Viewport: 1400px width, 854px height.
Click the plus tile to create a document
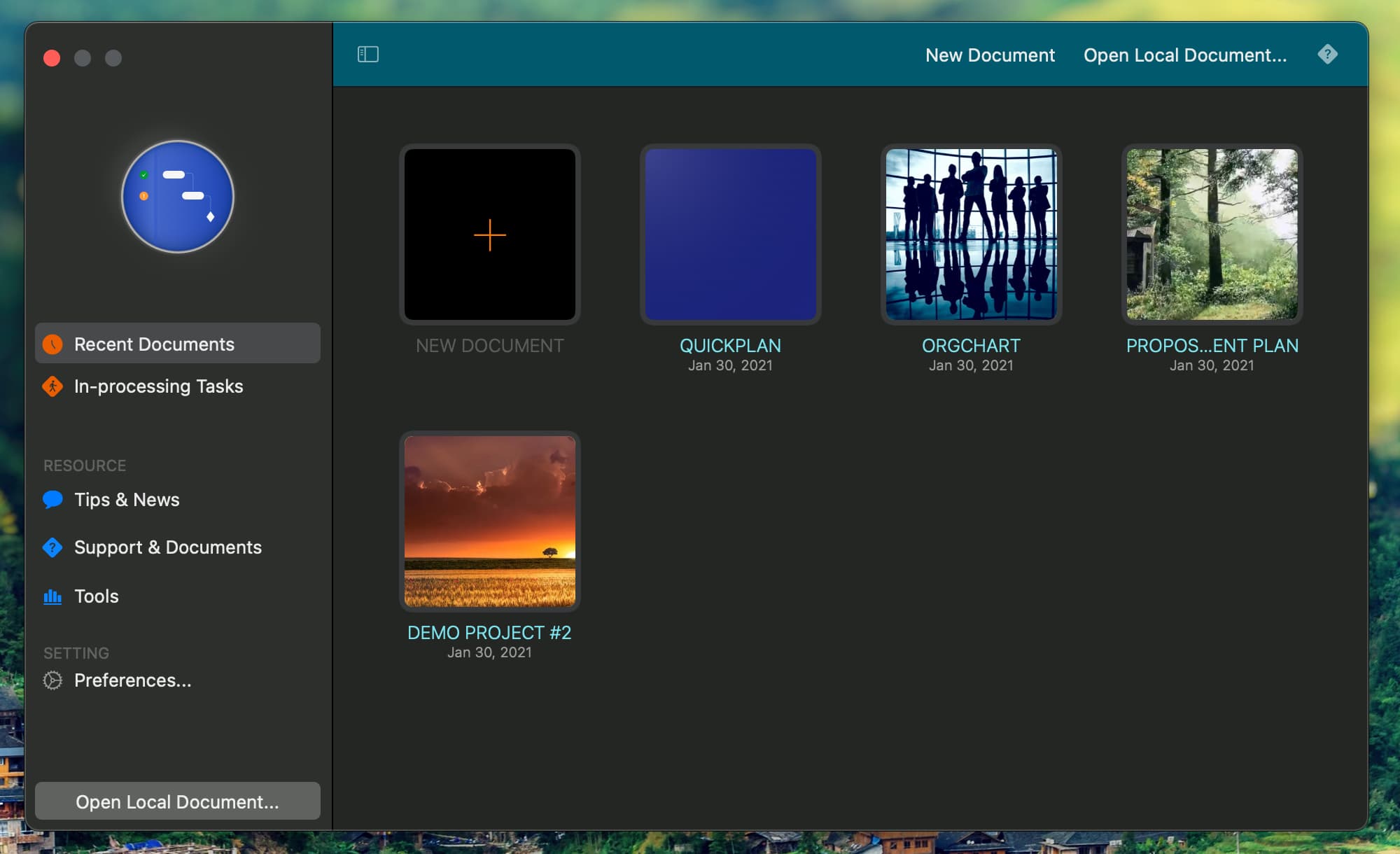pos(489,234)
